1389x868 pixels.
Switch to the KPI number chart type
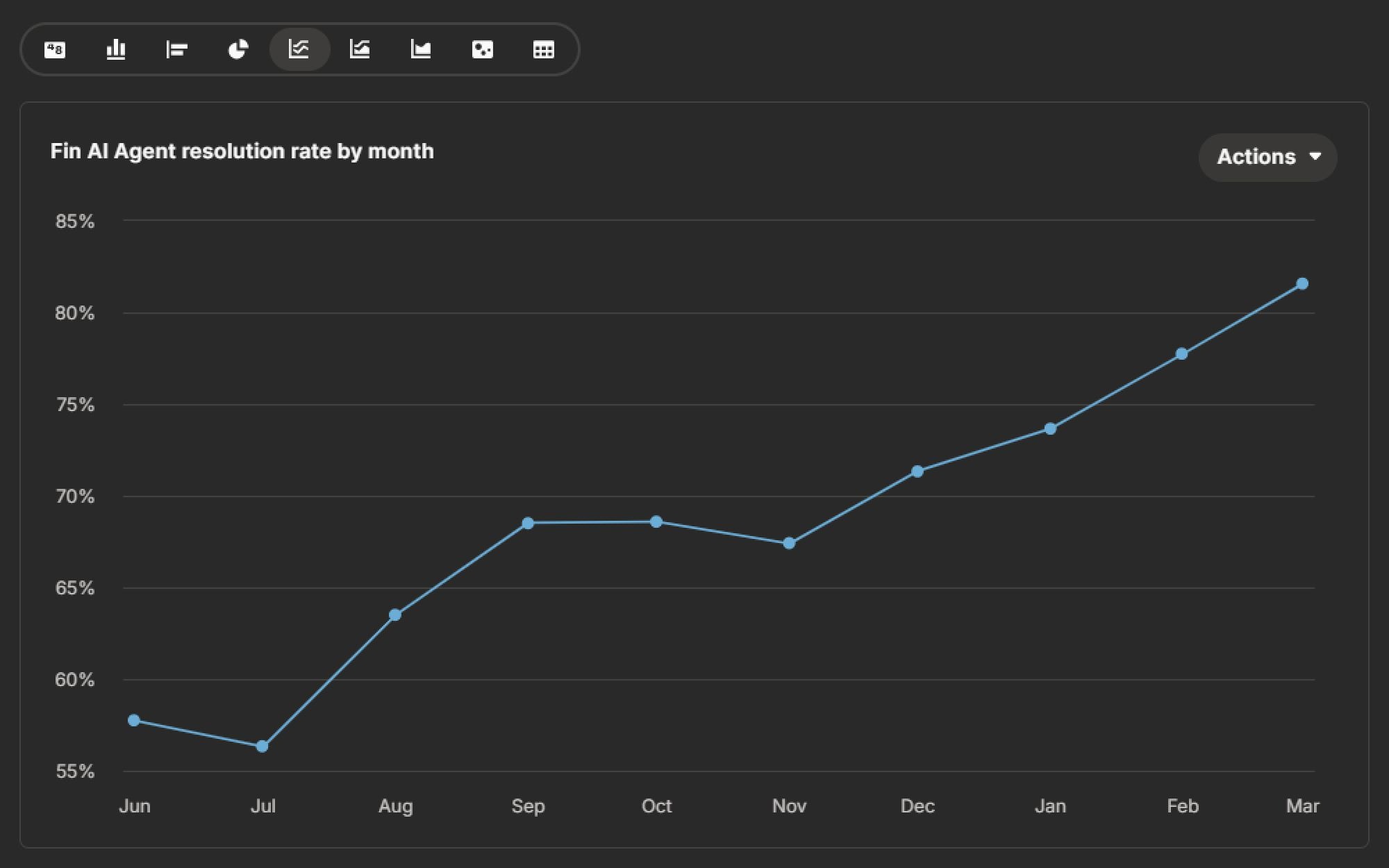click(55, 49)
